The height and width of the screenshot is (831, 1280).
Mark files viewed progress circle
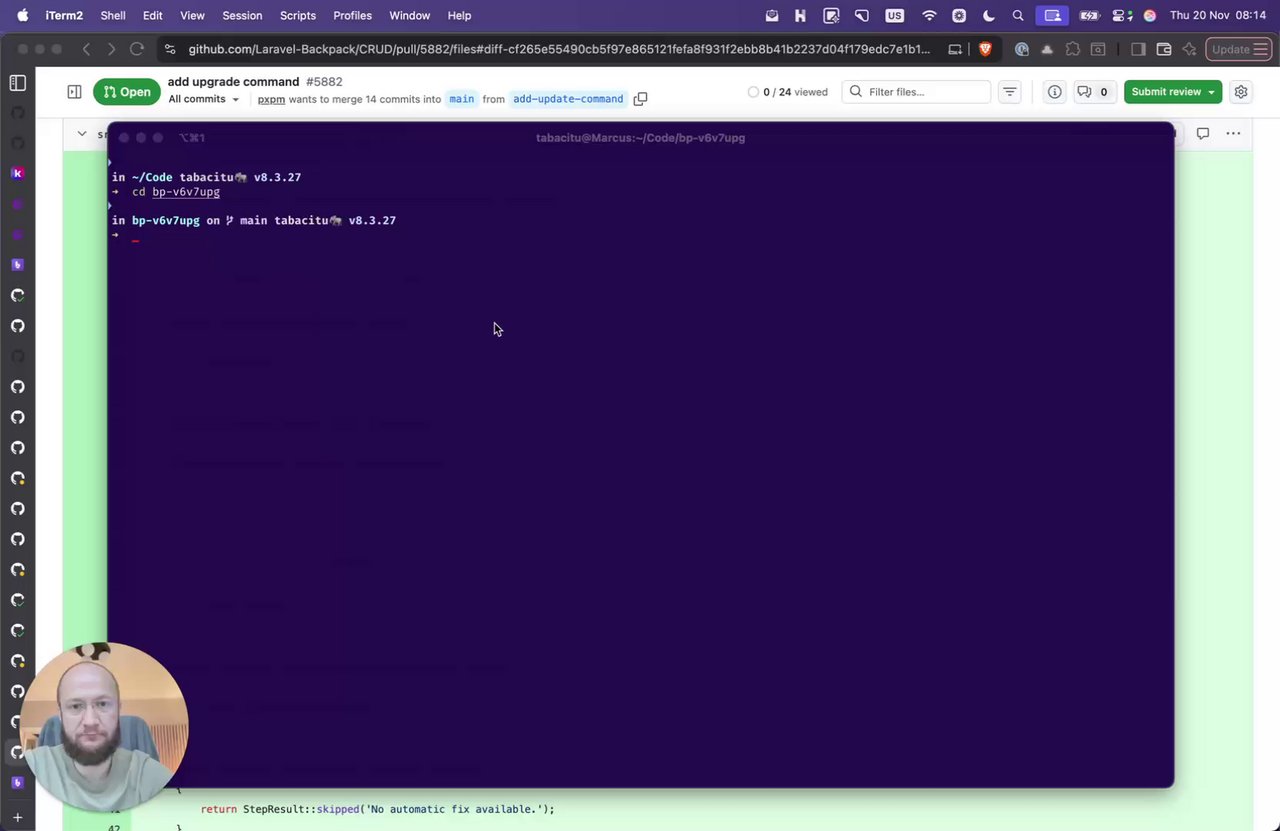pyautogui.click(x=753, y=92)
